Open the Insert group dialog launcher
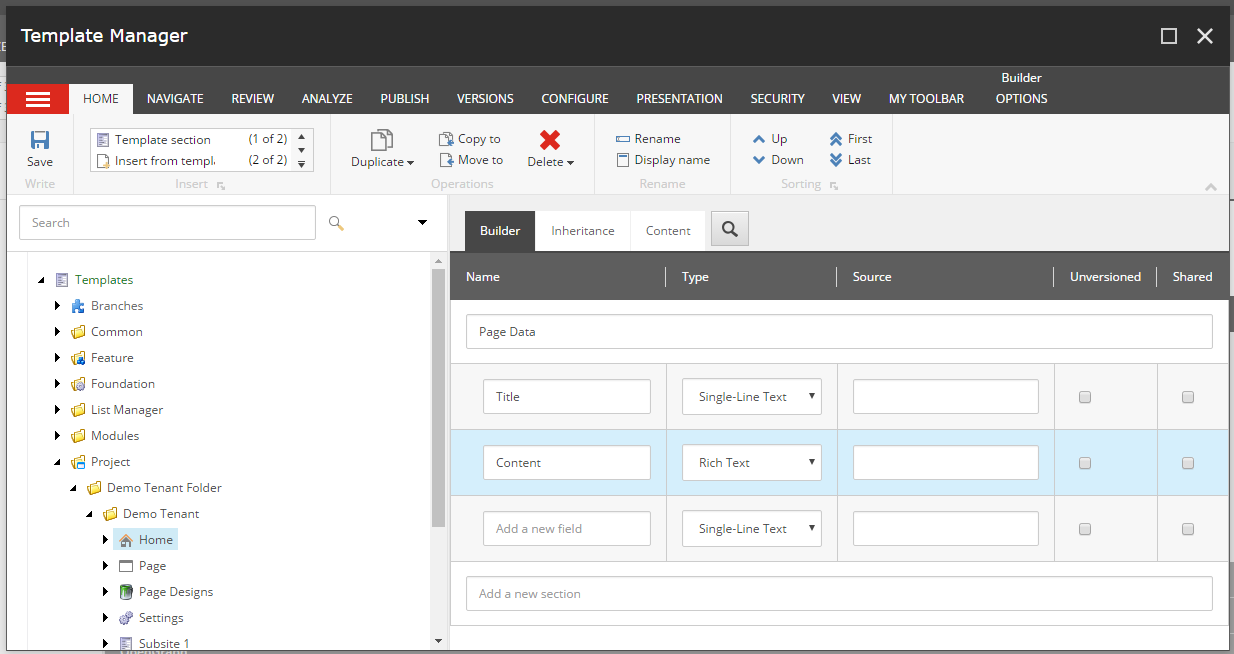 point(221,186)
